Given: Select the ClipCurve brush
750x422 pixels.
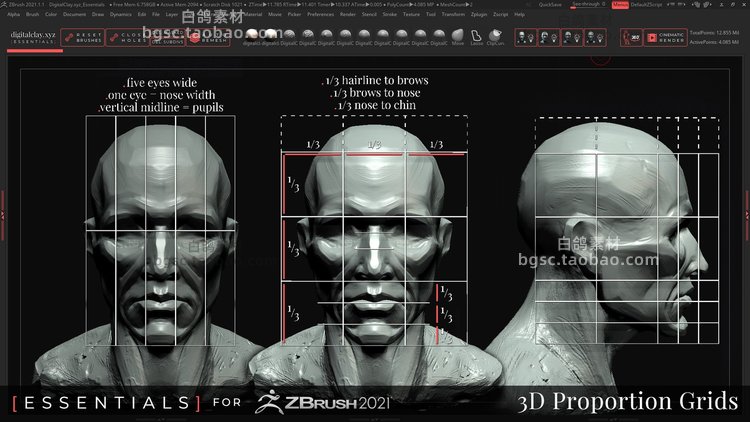Looking at the screenshot, I should point(495,37).
